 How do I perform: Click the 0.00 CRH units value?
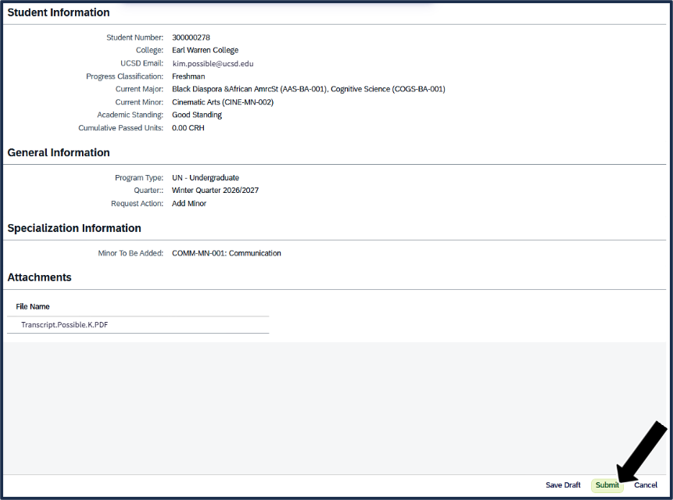188,128
